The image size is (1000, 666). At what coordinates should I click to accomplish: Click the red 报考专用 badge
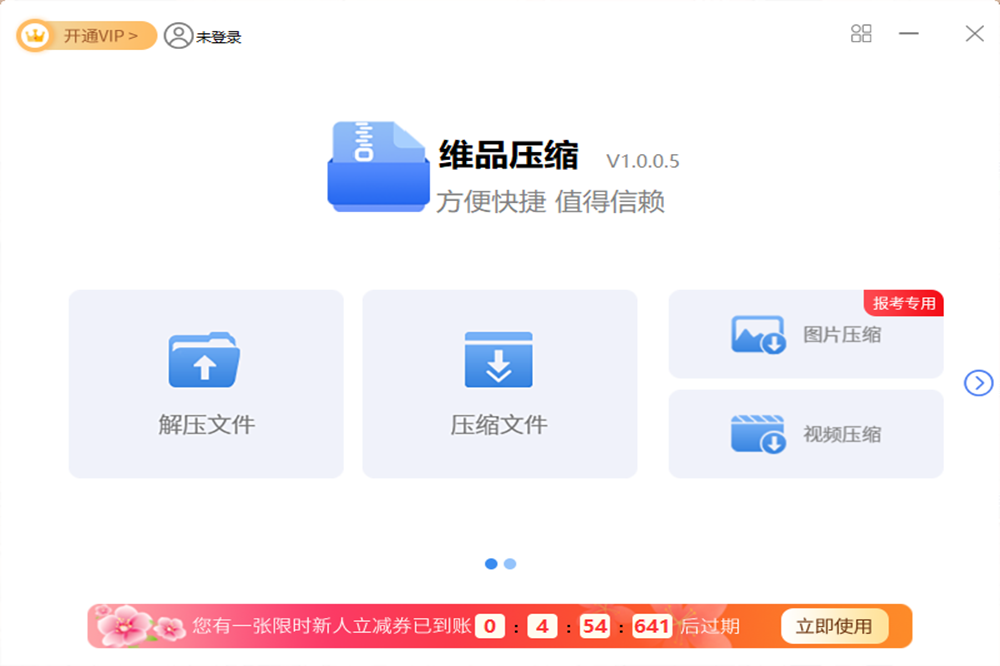tap(904, 303)
